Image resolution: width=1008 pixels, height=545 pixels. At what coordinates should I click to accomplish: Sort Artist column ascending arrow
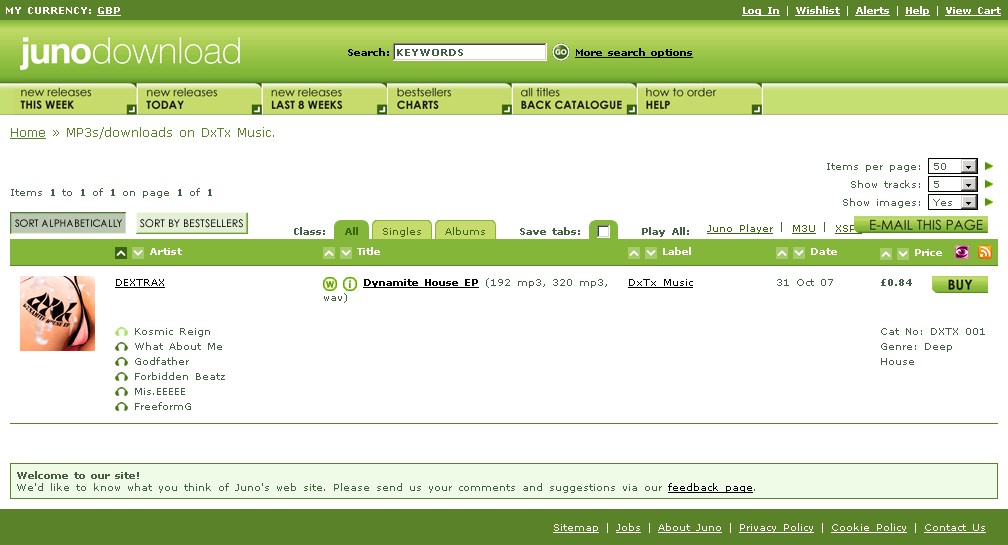pyautogui.click(x=121, y=253)
